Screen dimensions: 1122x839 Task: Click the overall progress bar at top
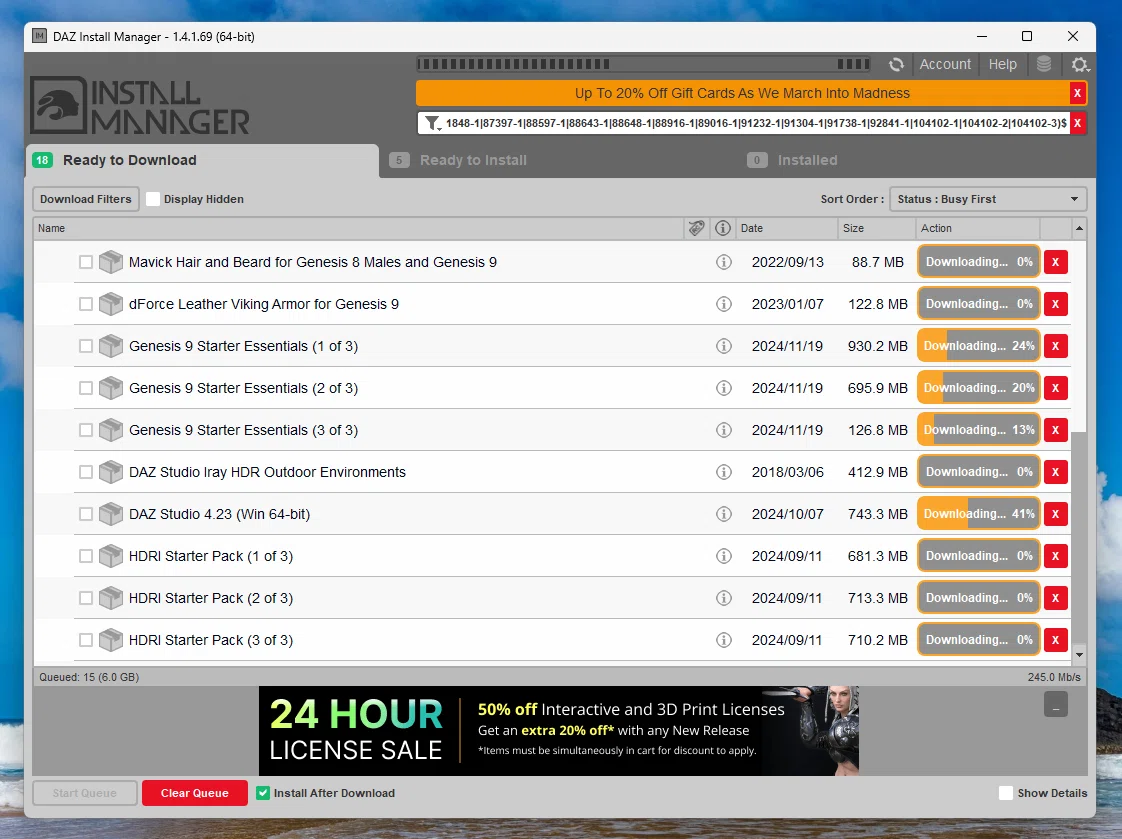coord(643,64)
